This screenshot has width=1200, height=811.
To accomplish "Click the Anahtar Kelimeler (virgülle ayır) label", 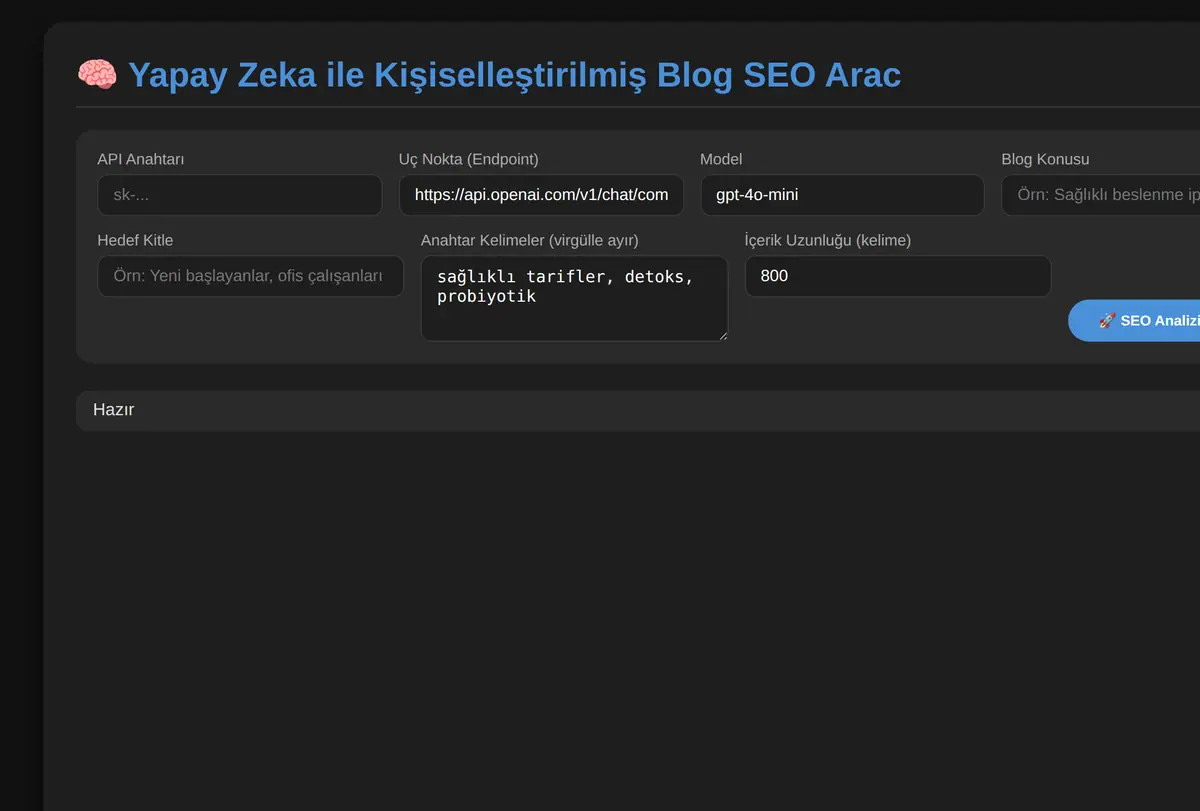I will (530, 240).
